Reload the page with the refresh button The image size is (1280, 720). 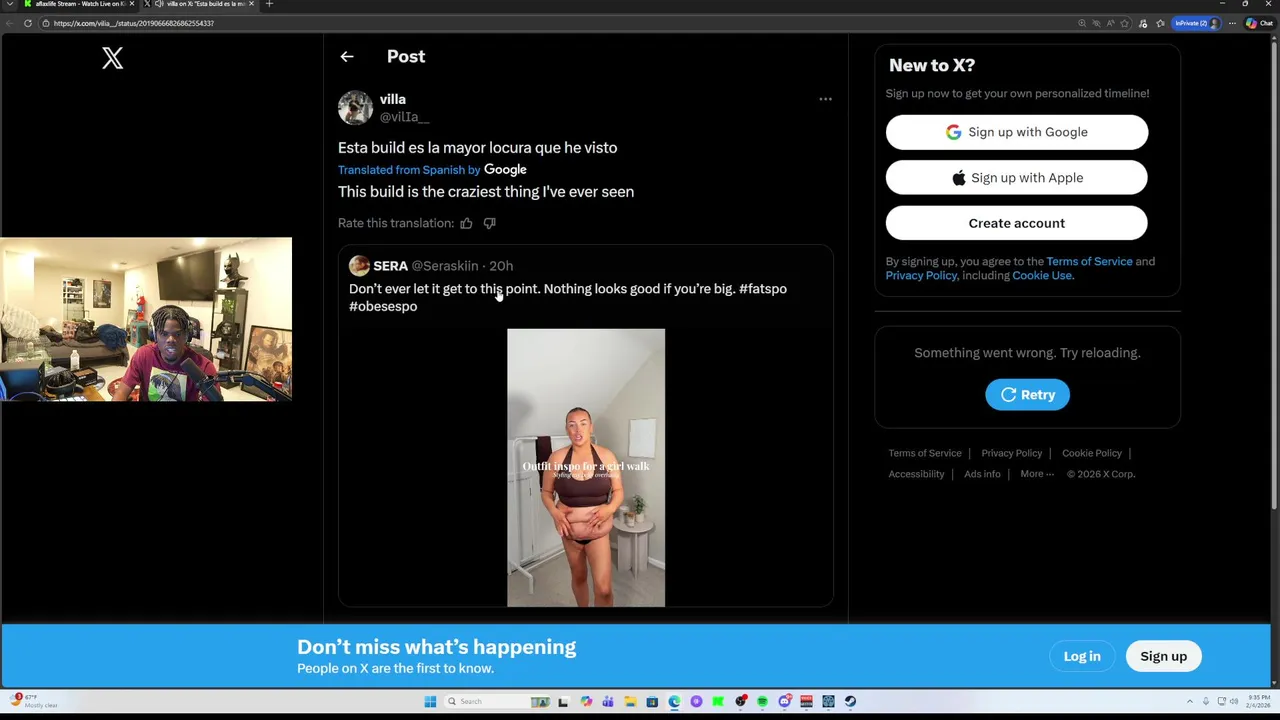tap(27, 23)
